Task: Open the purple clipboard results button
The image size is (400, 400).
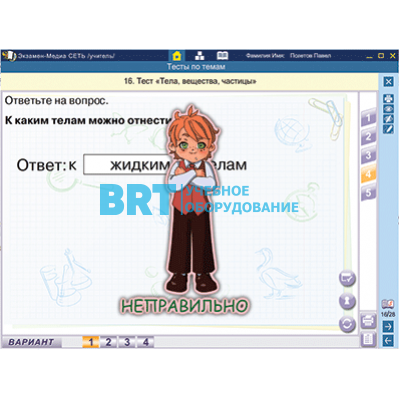Action: pos(368,339)
